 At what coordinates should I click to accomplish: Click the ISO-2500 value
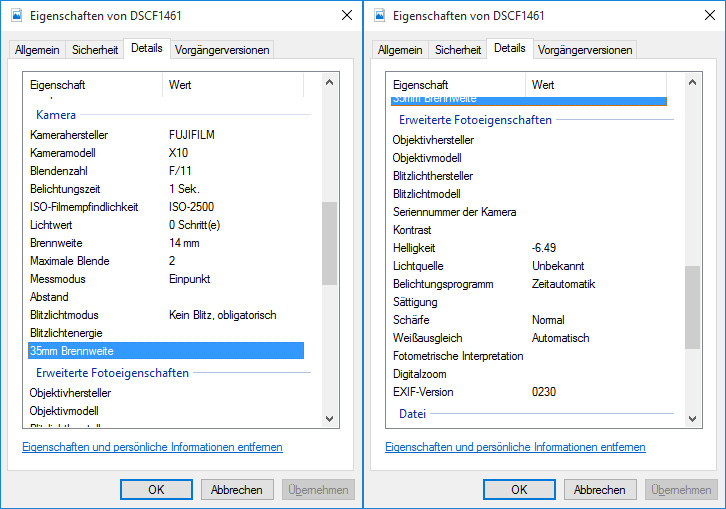191,207
